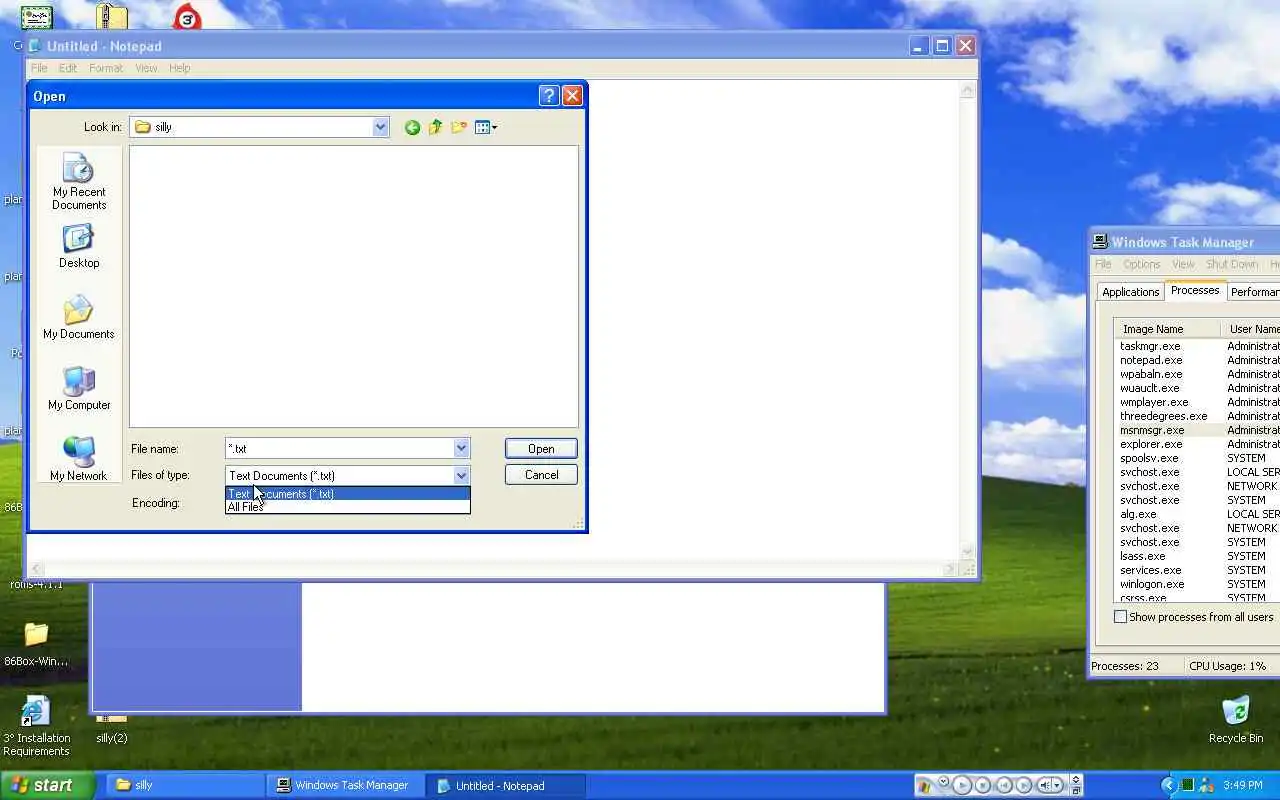Select notepad.exe process row
This screenshot has width=1280, height=800.
coord(1197,360)
